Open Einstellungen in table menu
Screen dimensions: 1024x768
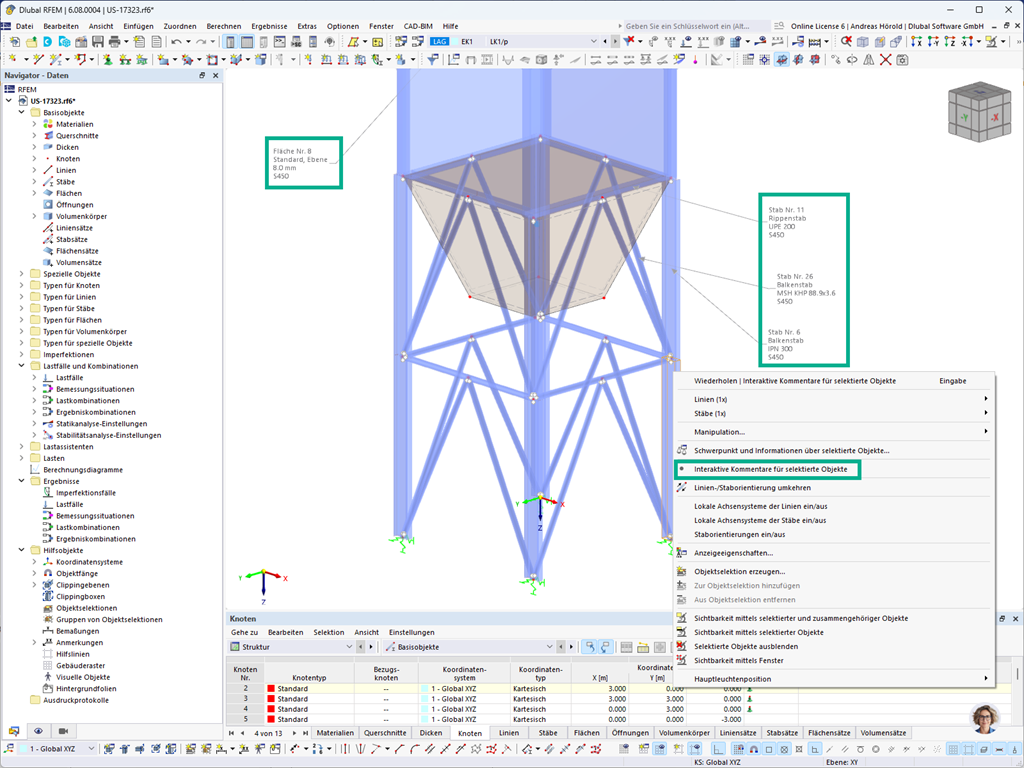411,632
